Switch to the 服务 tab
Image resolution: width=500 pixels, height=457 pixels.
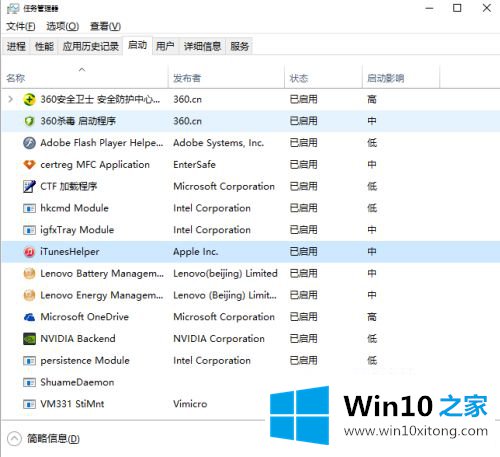click(239, 46)
